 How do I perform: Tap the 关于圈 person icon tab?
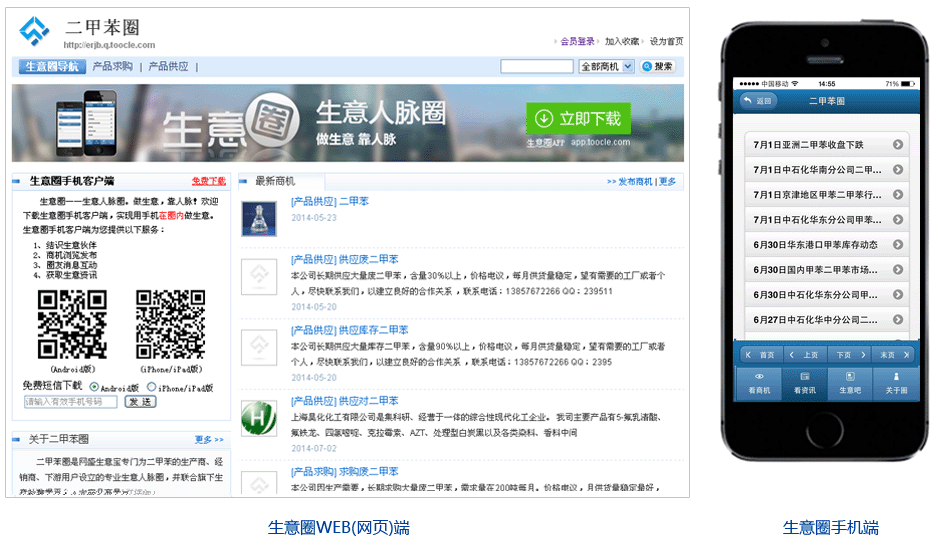(896, 383)
